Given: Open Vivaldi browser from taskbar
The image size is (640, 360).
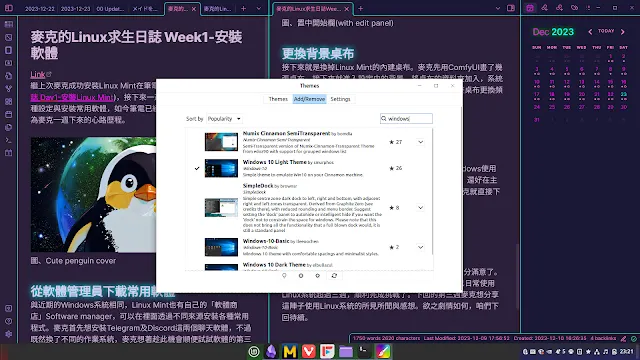Looking at the screenshot, I should tap(309, 351).
